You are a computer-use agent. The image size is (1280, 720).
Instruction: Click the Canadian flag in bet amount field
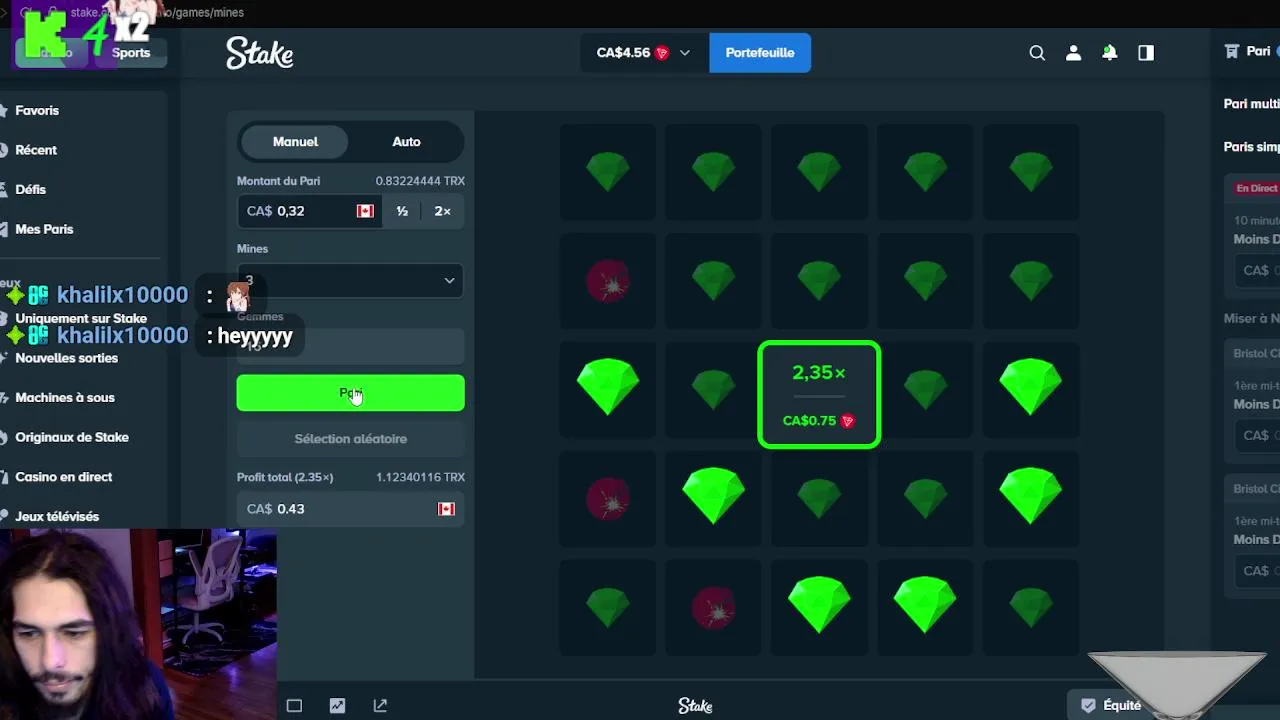(x=365, y=211)
